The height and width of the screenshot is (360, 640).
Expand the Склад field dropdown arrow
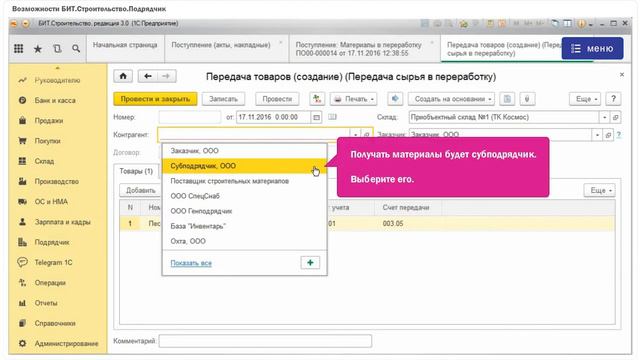tap(604, 117)
